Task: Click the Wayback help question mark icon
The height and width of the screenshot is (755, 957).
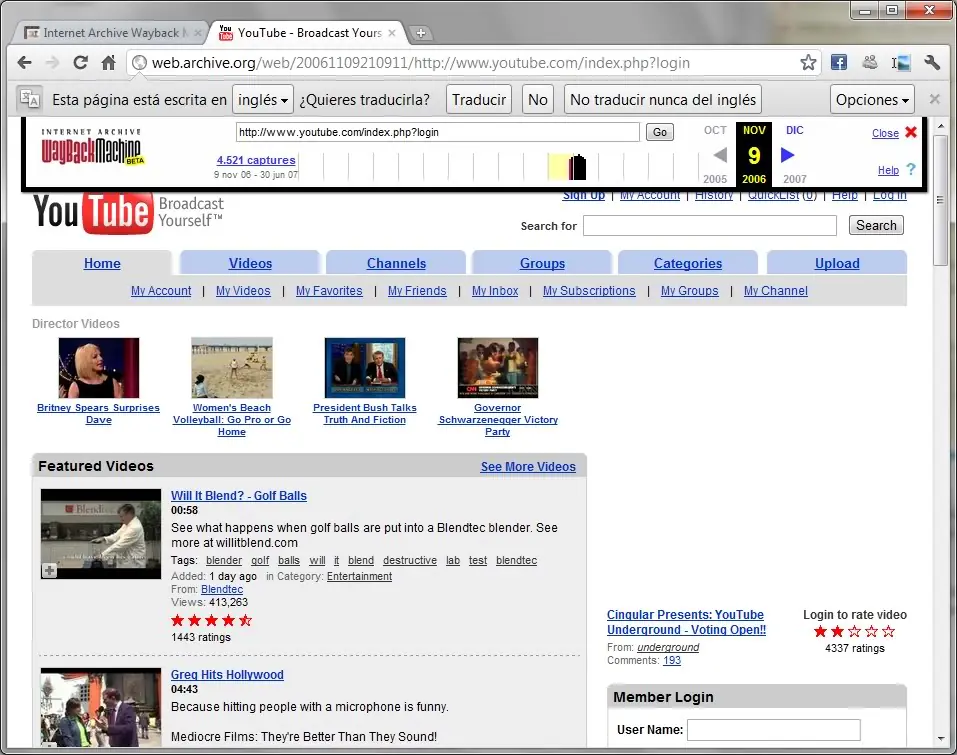Action: coord(911,170)
